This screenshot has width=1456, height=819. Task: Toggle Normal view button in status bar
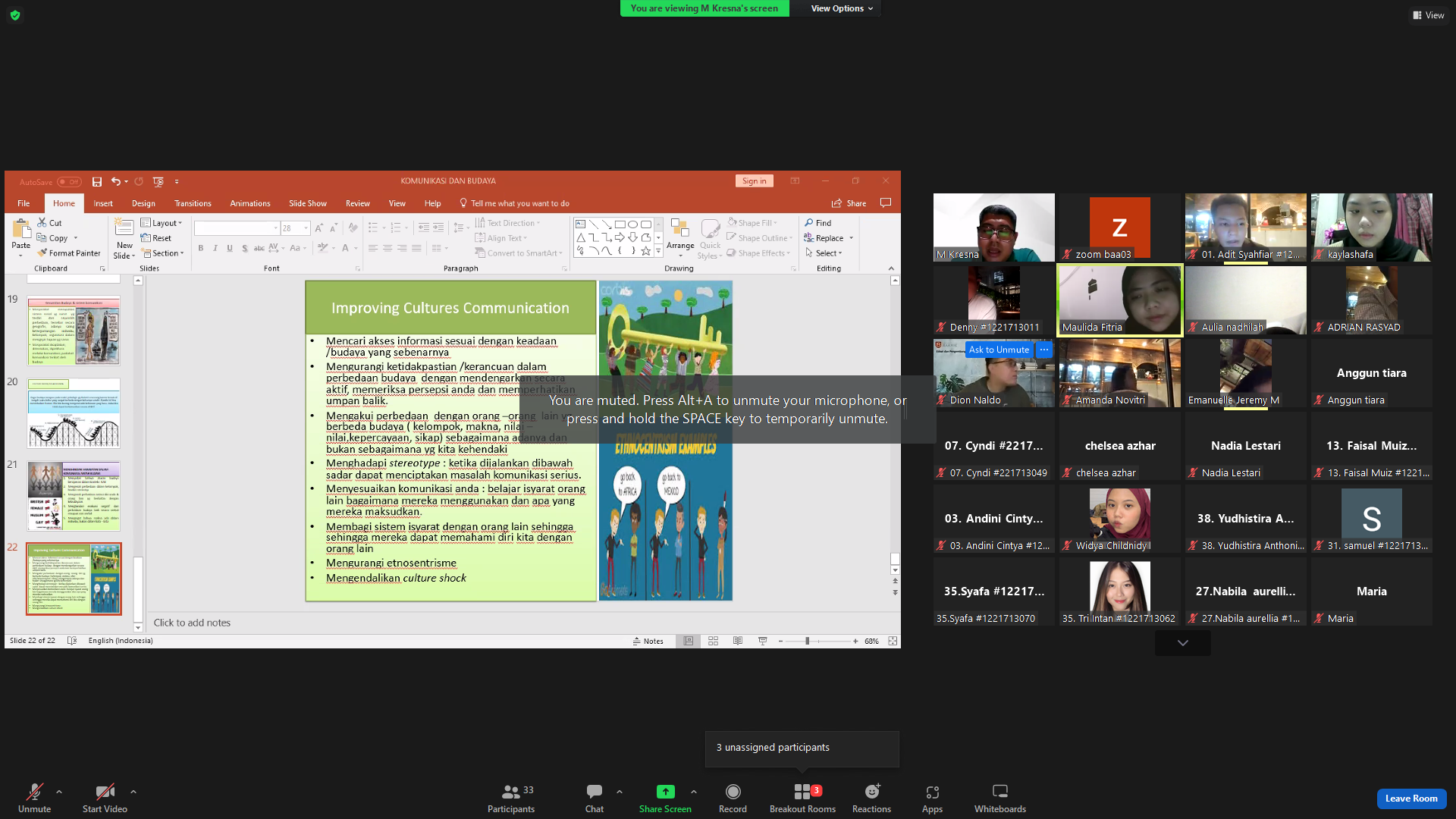[x=688, y=641]
